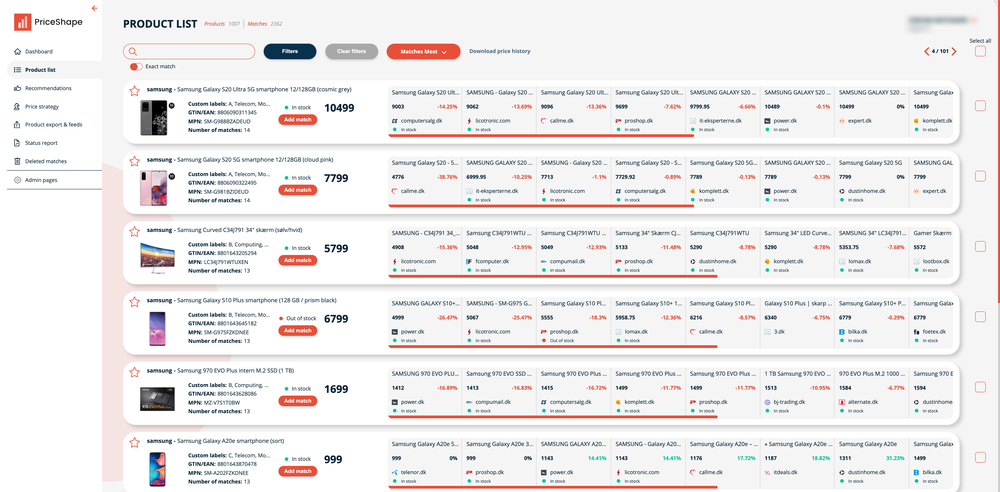This screenshot has width=1000, height=492.
Task: Click Galaxy A20e matches red scrollbar
Action: click(553, 487)
